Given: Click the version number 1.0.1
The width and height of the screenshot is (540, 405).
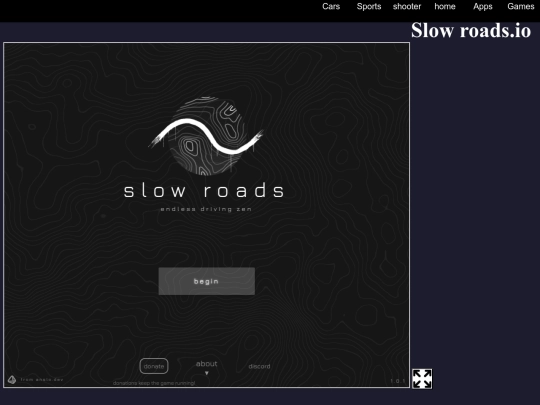Looking at the screenshot, I should pos(397,381).
